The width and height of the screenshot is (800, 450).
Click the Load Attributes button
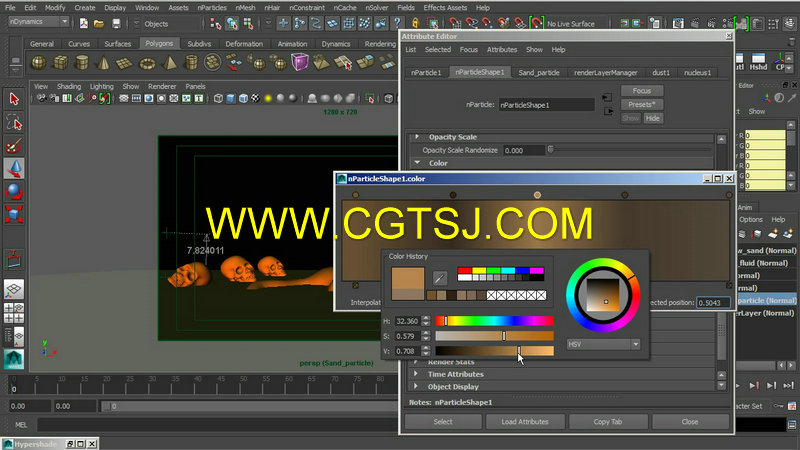525,421
